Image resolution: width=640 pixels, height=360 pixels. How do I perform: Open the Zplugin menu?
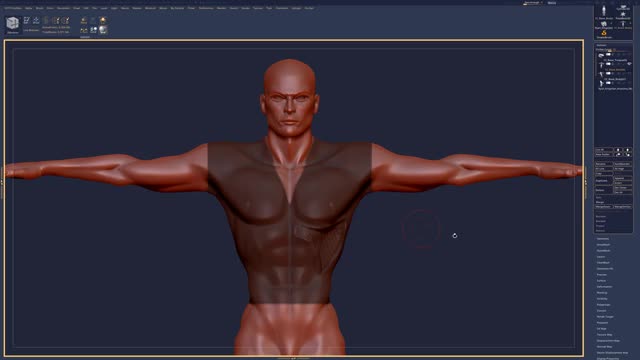coord(296,8)
